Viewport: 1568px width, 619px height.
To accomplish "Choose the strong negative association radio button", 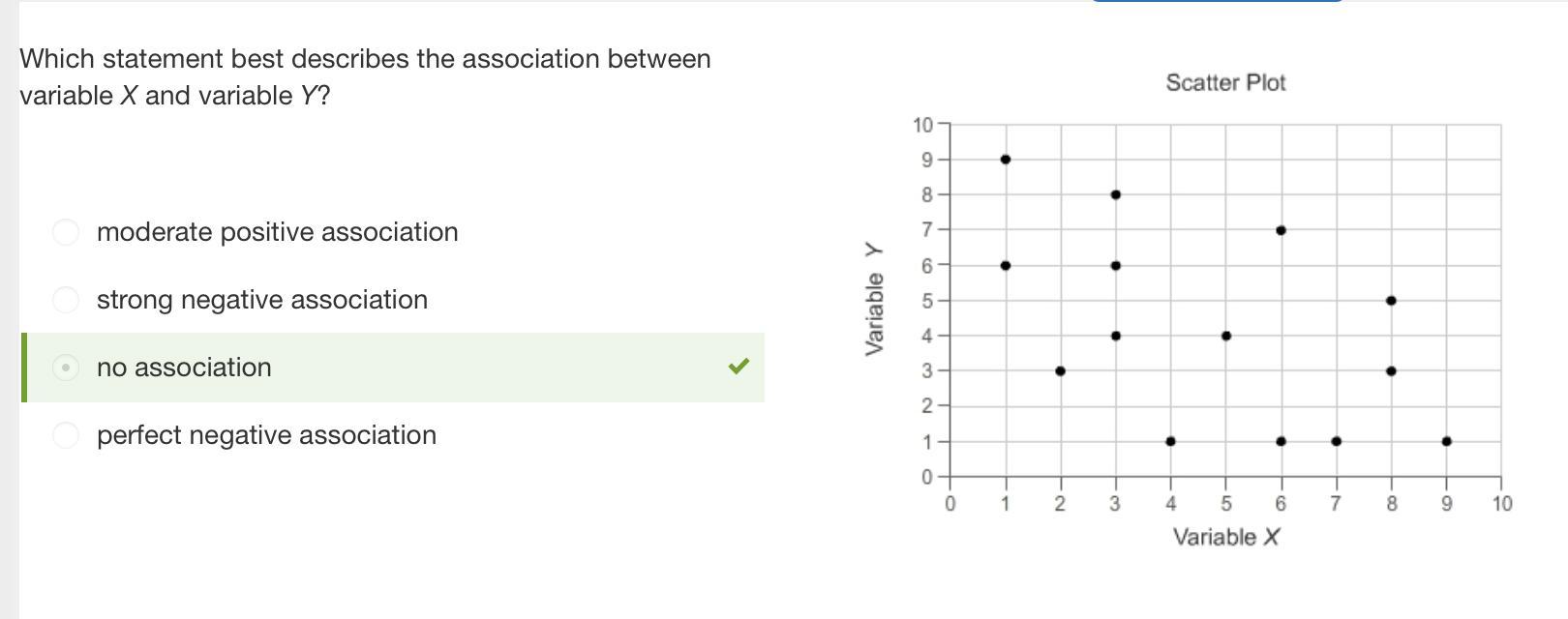I will (66, 300).
